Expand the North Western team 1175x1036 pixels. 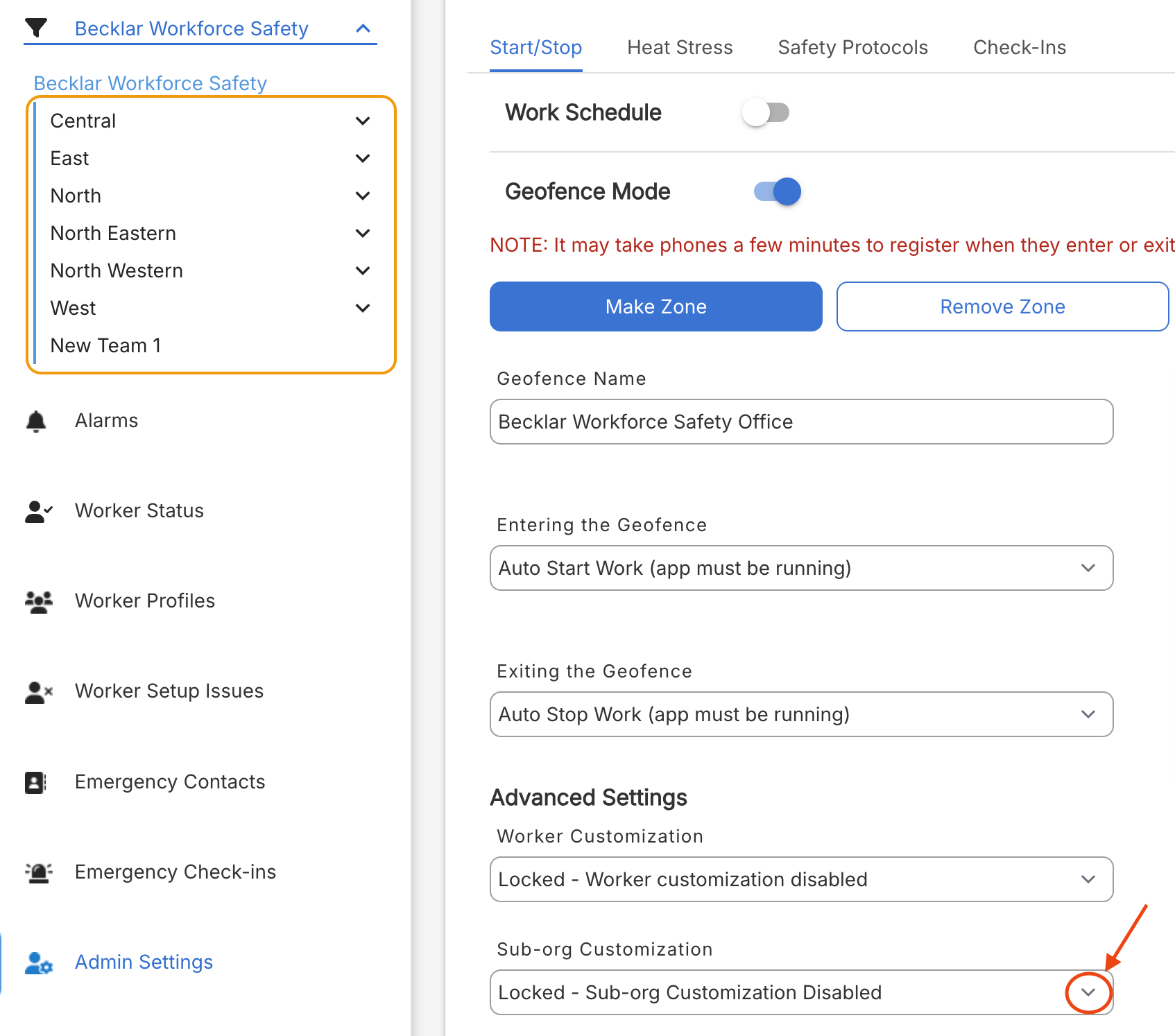tap(362, 270)
